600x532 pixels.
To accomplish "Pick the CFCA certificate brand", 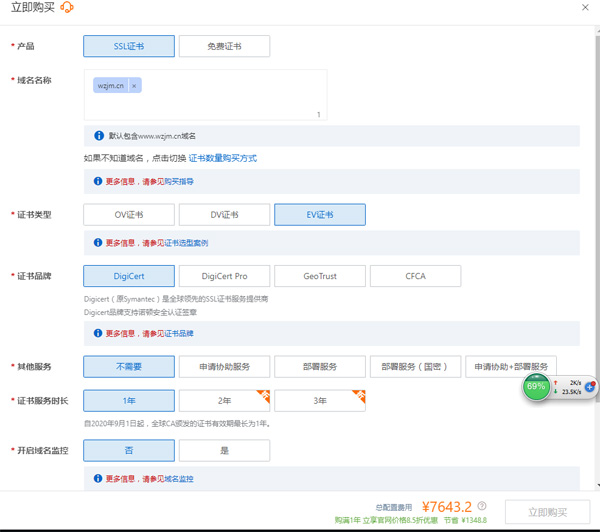I will tap(415, 276).
